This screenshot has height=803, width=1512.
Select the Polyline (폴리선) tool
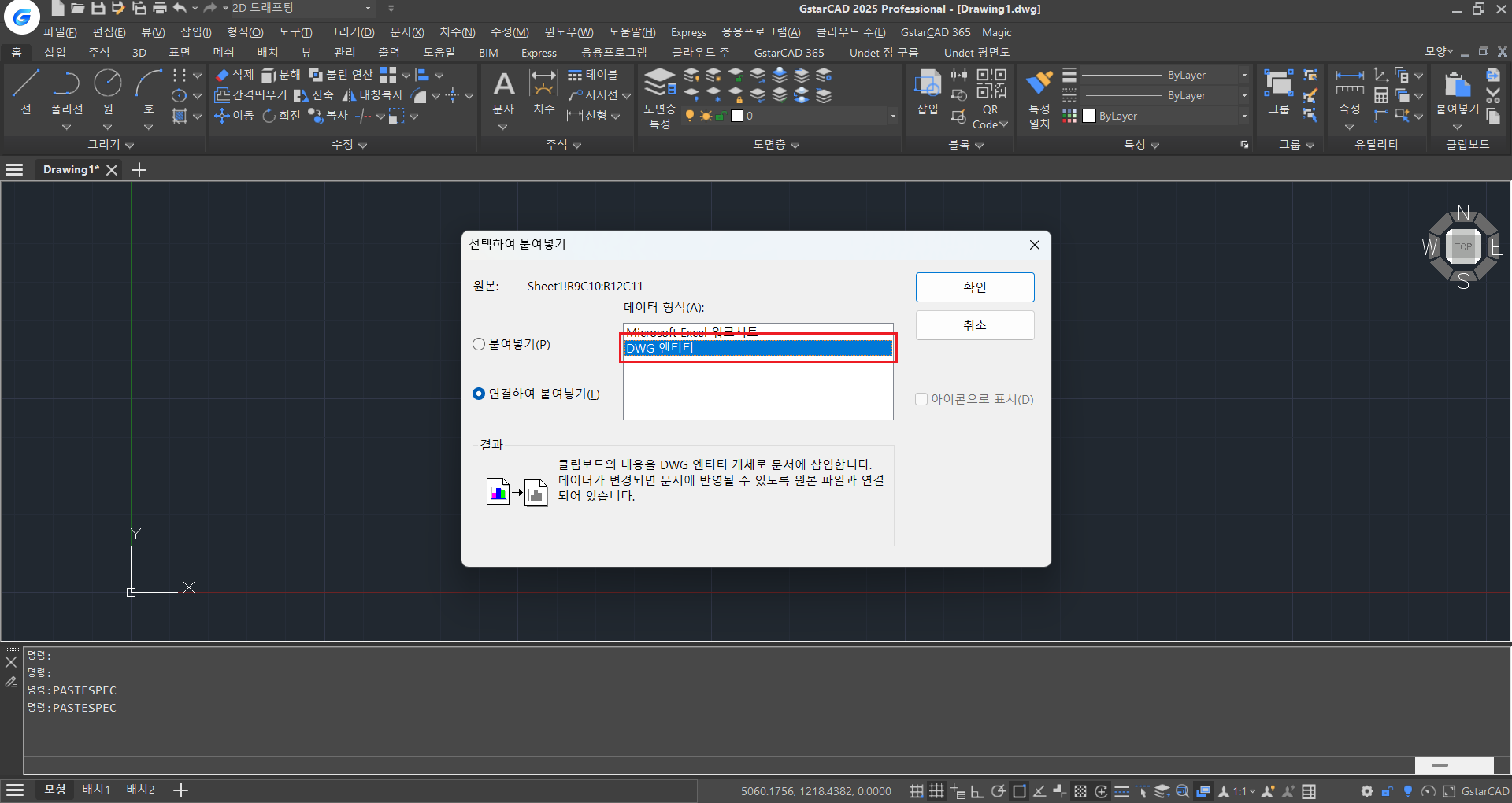(x=66, y=91)
